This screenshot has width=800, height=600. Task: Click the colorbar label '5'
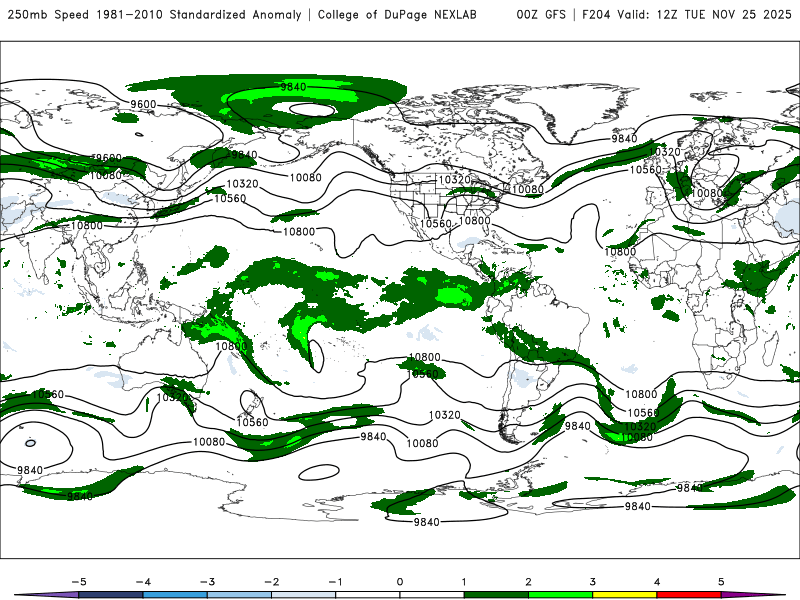pos(721,582)
